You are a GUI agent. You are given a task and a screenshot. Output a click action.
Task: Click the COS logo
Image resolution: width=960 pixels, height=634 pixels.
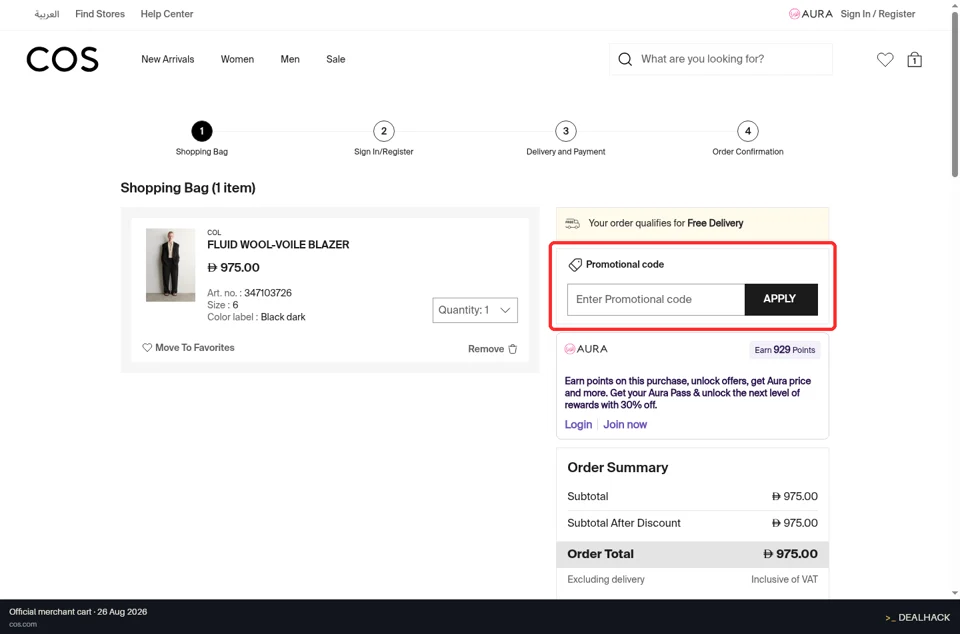62,59
